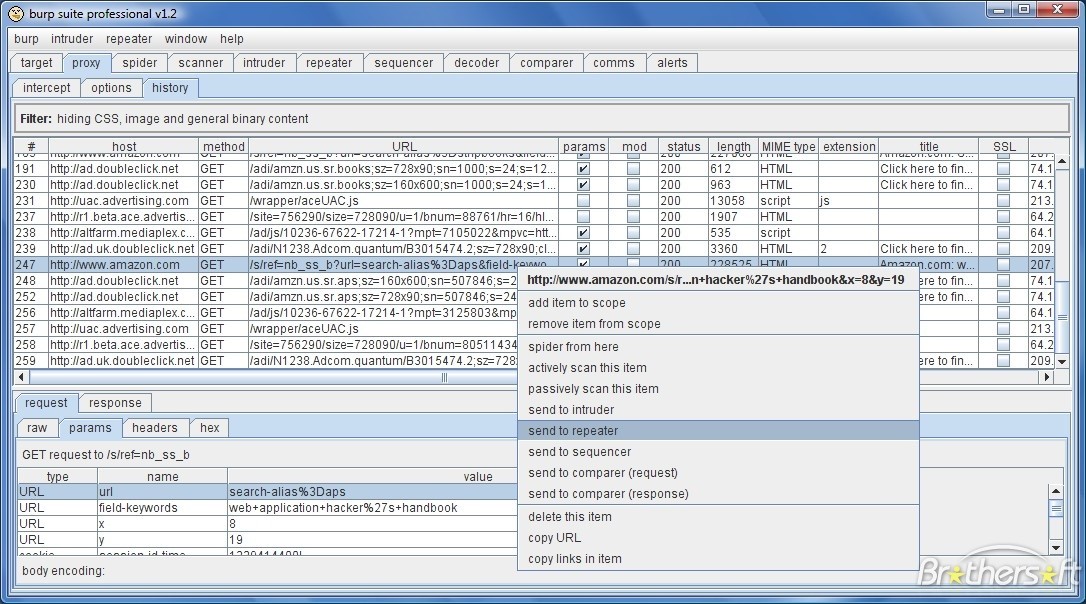Select 'actively scan this item' in the context menu
Screen dimensions: 1086x604
point(587,368)
